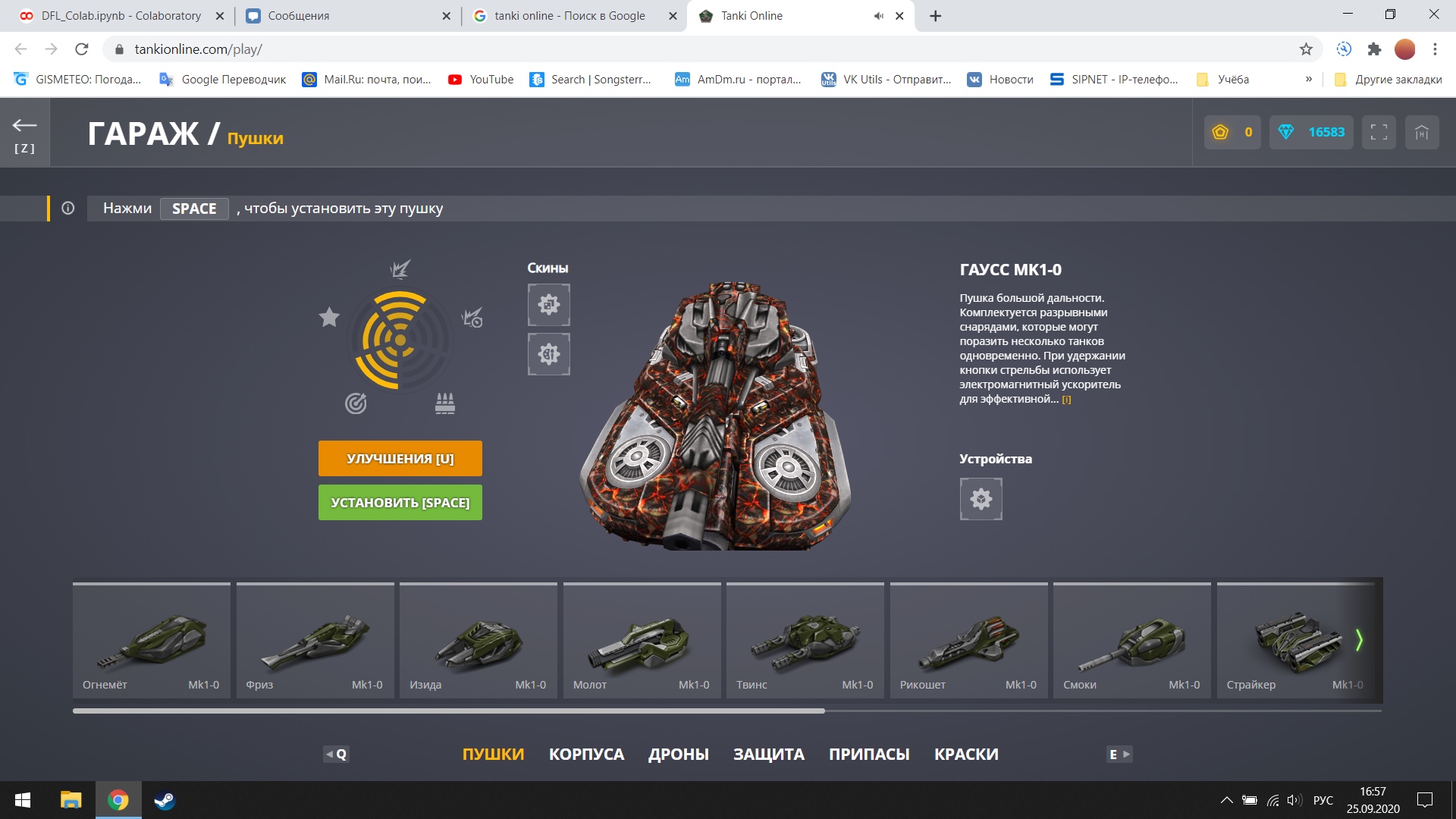
Task: Click the back arrow [Z] button
Action: [x=24, y=134]
